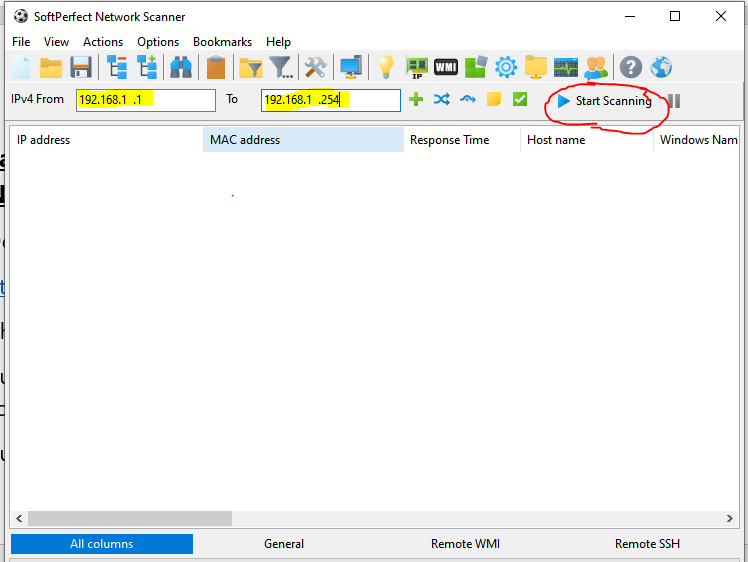Open program options wrench icon
The height and width of the screenshot is (562, 748).
(315, 67)
